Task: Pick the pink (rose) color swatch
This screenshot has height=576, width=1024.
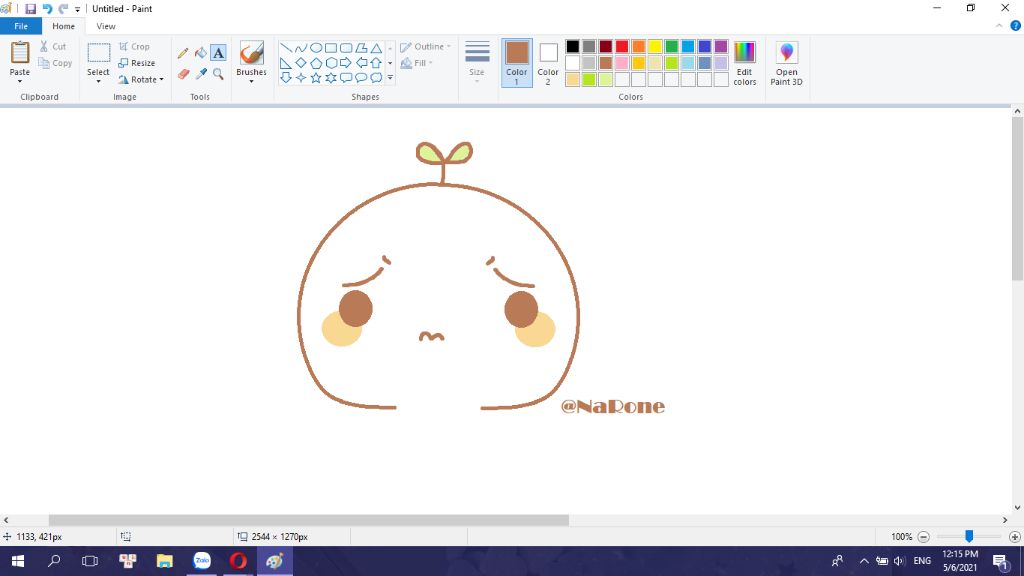Action: coord(622,63)
